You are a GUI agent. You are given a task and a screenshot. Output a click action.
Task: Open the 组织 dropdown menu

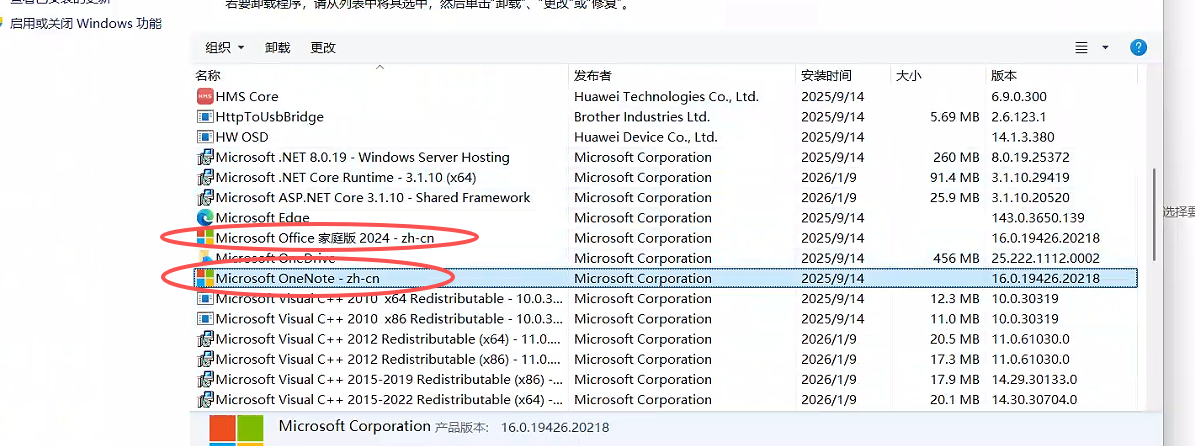click(225, 47)
